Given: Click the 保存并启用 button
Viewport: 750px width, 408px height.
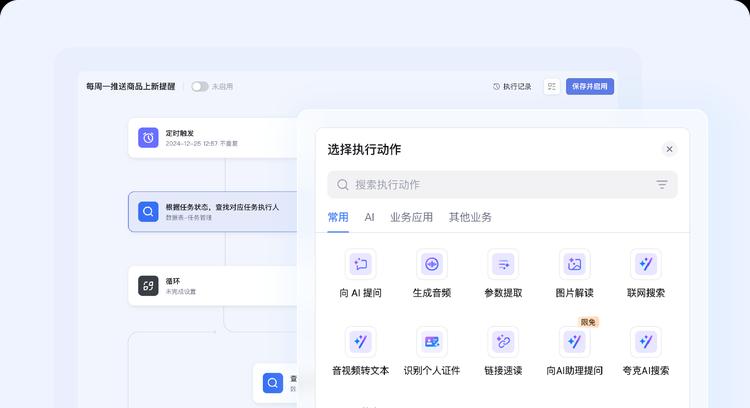Looking at the screenshot, I should click(x=590, y=87).
